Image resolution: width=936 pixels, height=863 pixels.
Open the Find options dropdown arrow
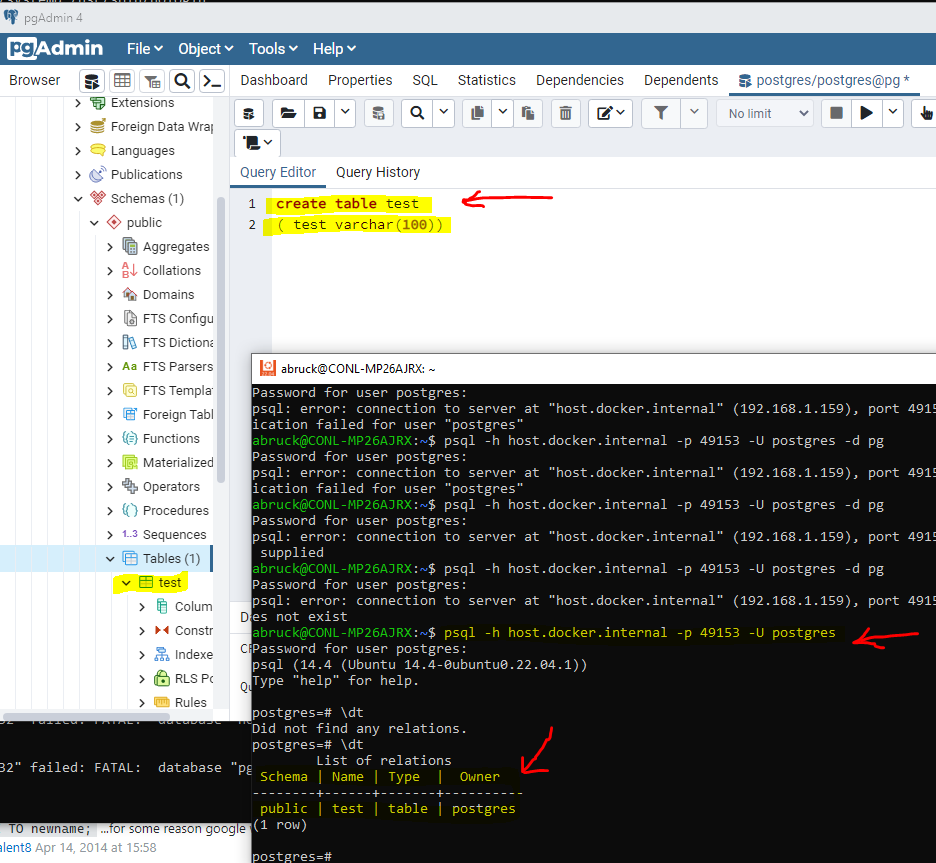click(x=444, y=113)
